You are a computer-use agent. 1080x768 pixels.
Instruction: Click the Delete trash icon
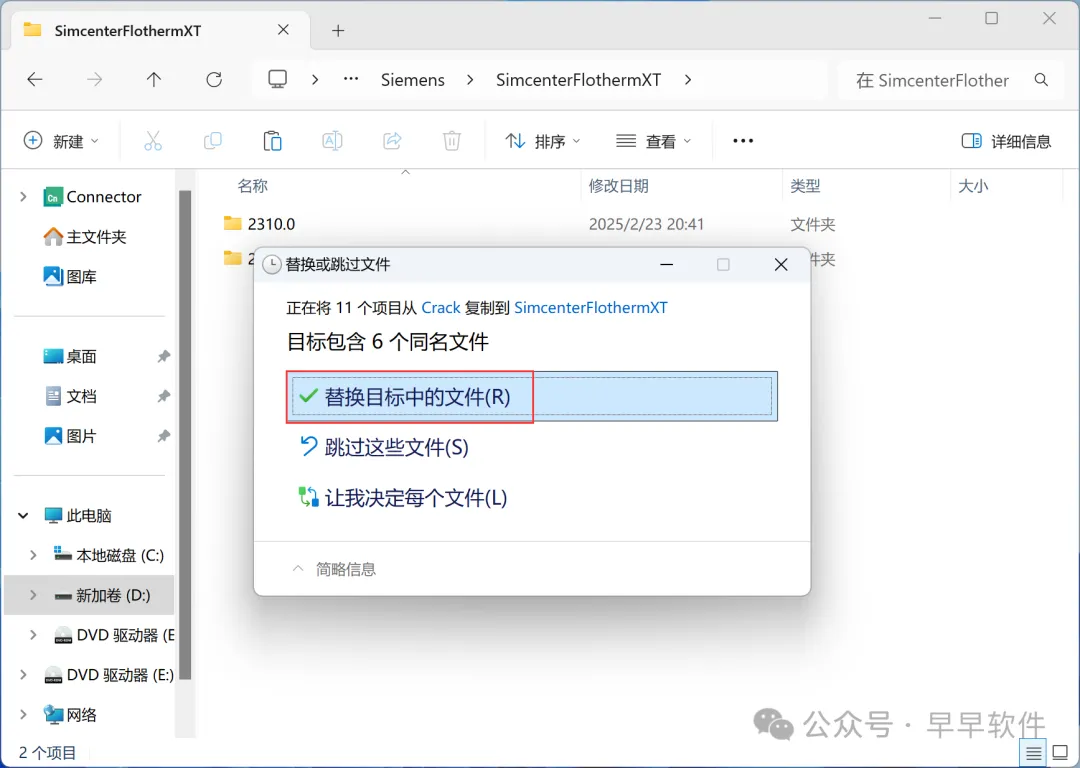(x=452, y=141)
